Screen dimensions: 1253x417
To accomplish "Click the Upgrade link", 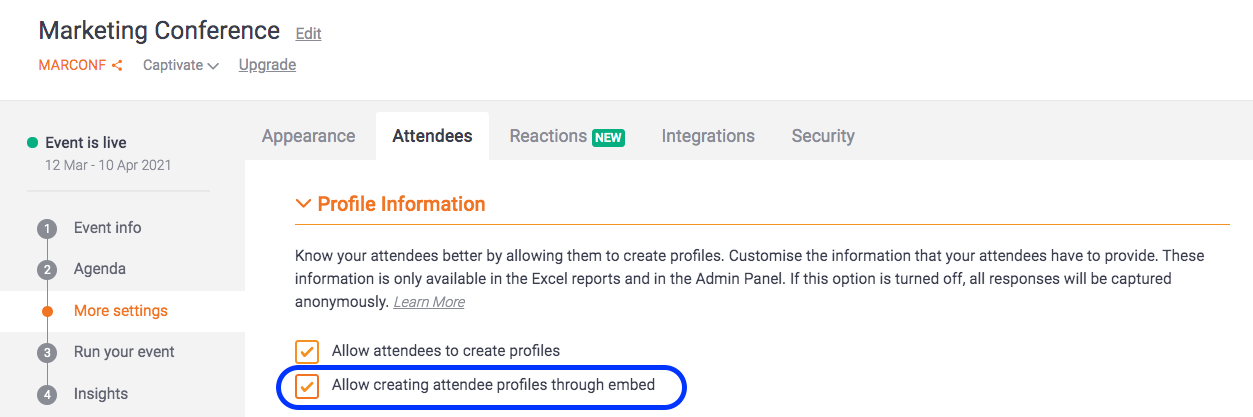I will point(267,65).
